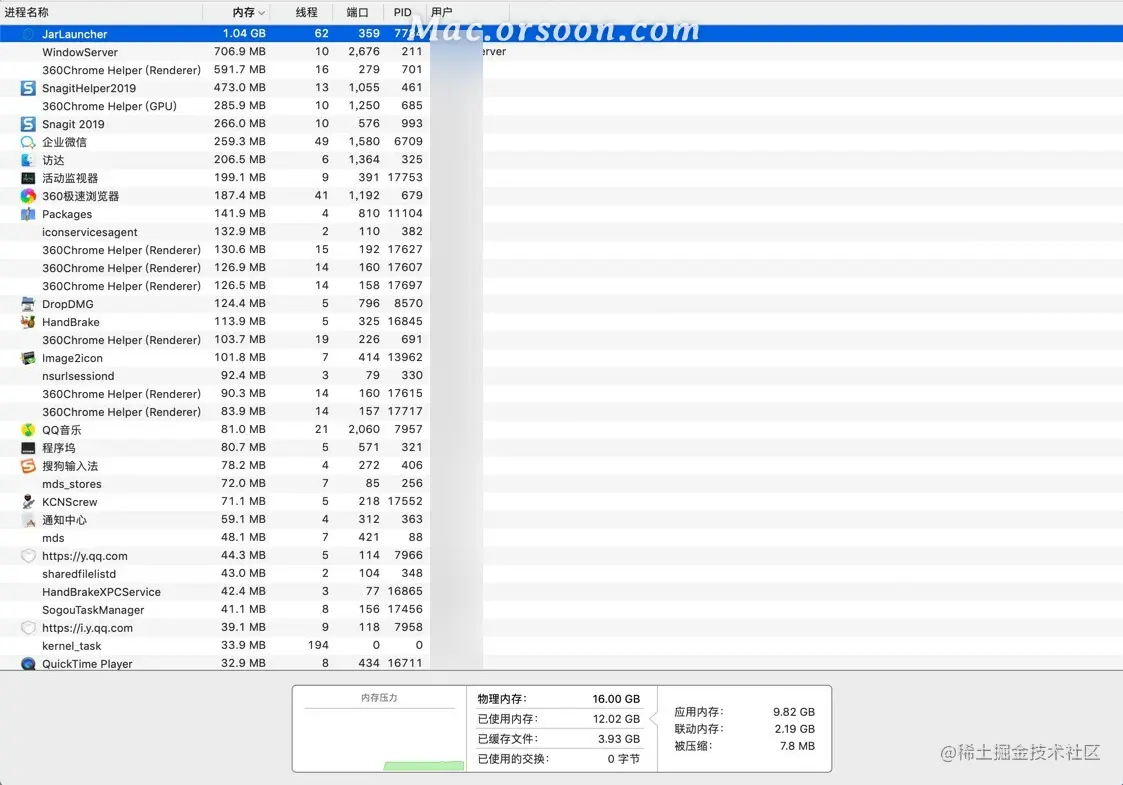Viewport: 1123px width, 785px height.
Task: Click the JarLauncher process icon
Action: point(28,34)
